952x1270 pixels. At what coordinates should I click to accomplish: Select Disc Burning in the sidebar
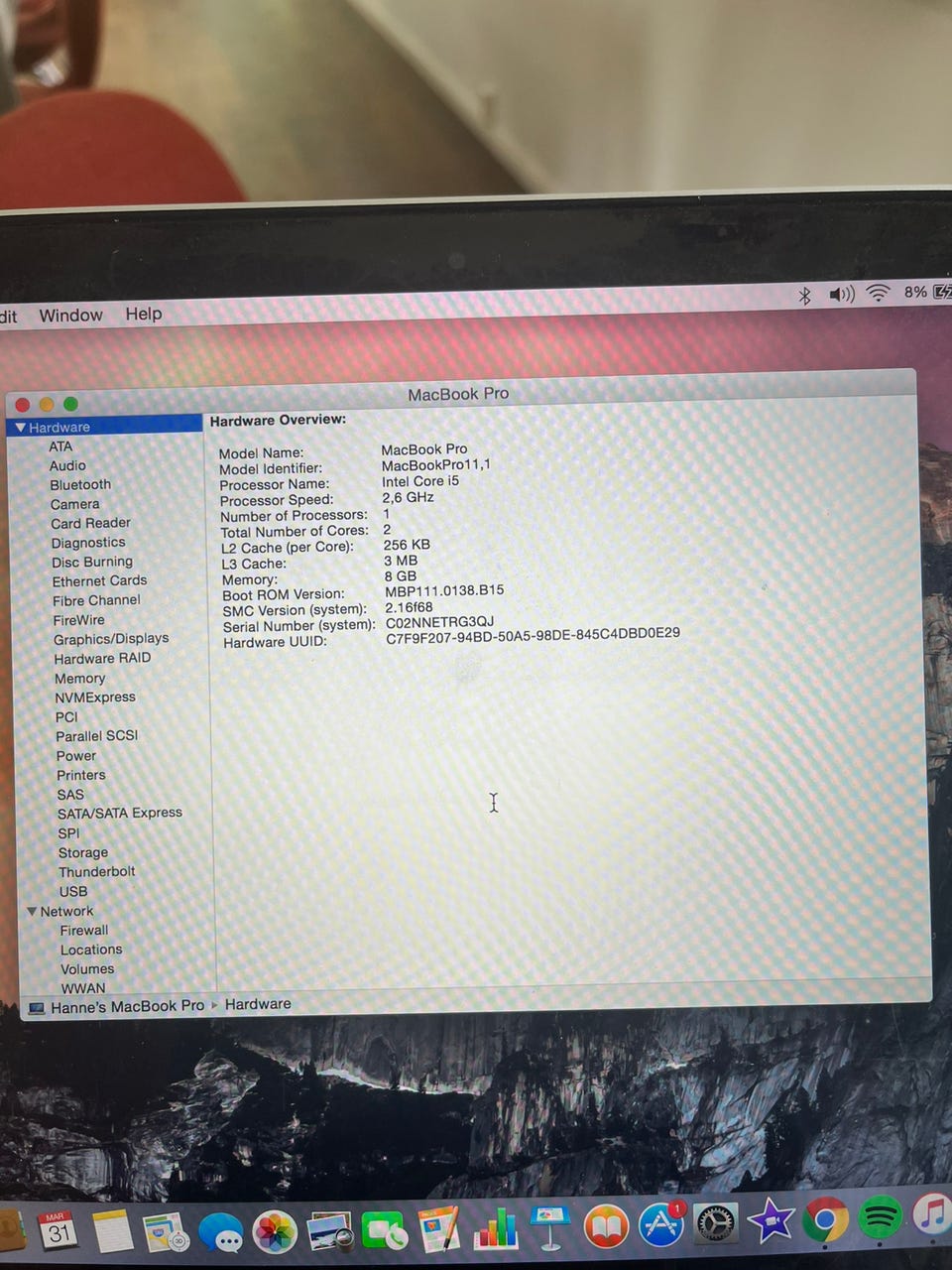coord(92,562)
